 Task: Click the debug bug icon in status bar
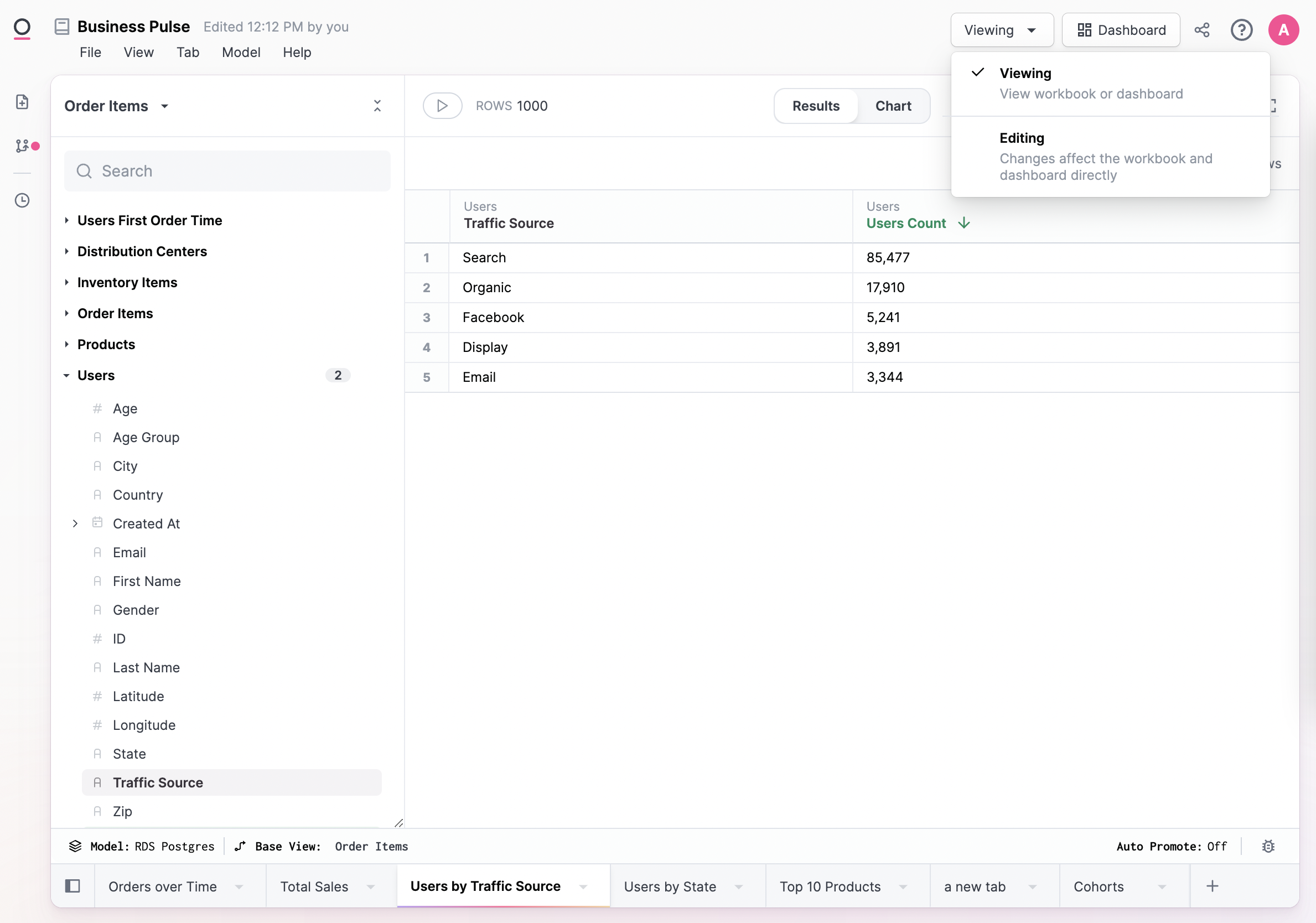coord(1268,846)
